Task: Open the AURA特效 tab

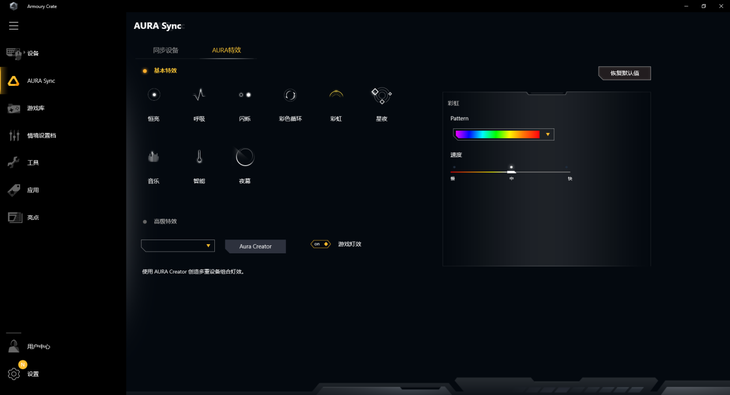Action: click(x=226, y=50)
